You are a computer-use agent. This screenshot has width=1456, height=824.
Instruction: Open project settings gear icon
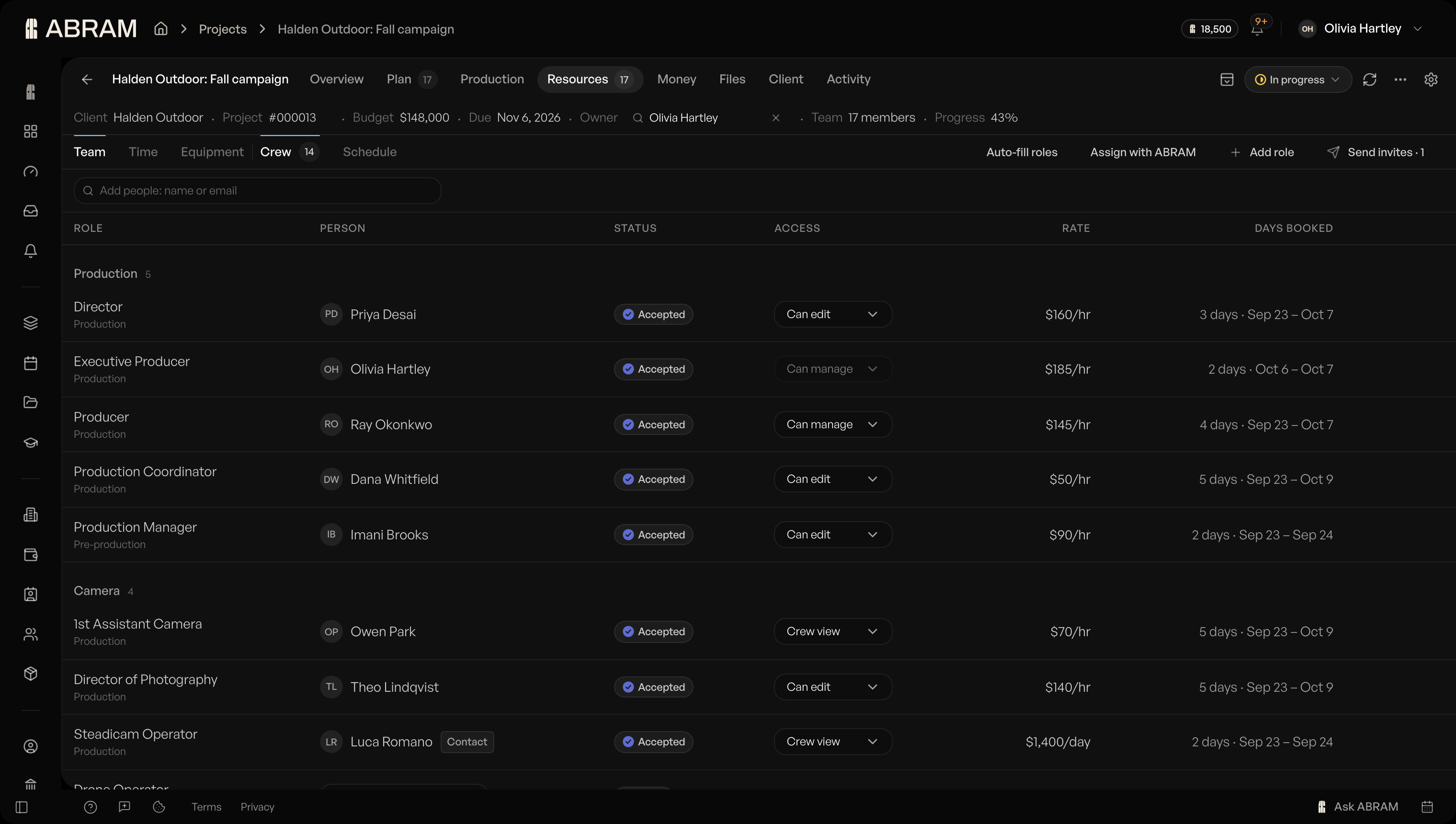[1431, 80]
